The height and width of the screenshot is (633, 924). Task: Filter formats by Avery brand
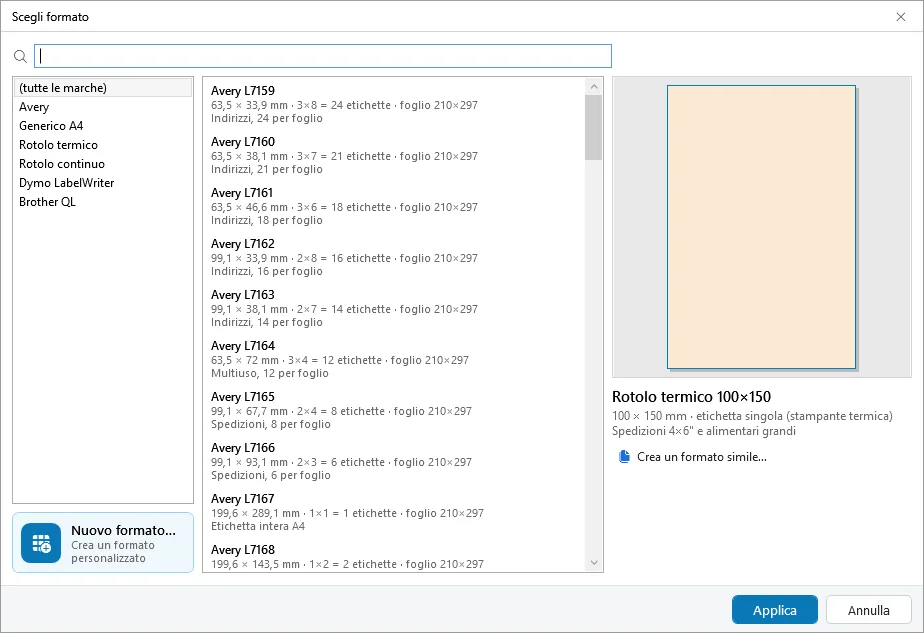click(103, 107)
